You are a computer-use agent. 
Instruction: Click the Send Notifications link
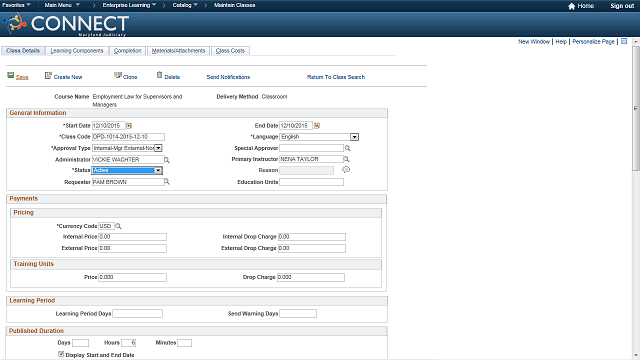click(228, 77)
